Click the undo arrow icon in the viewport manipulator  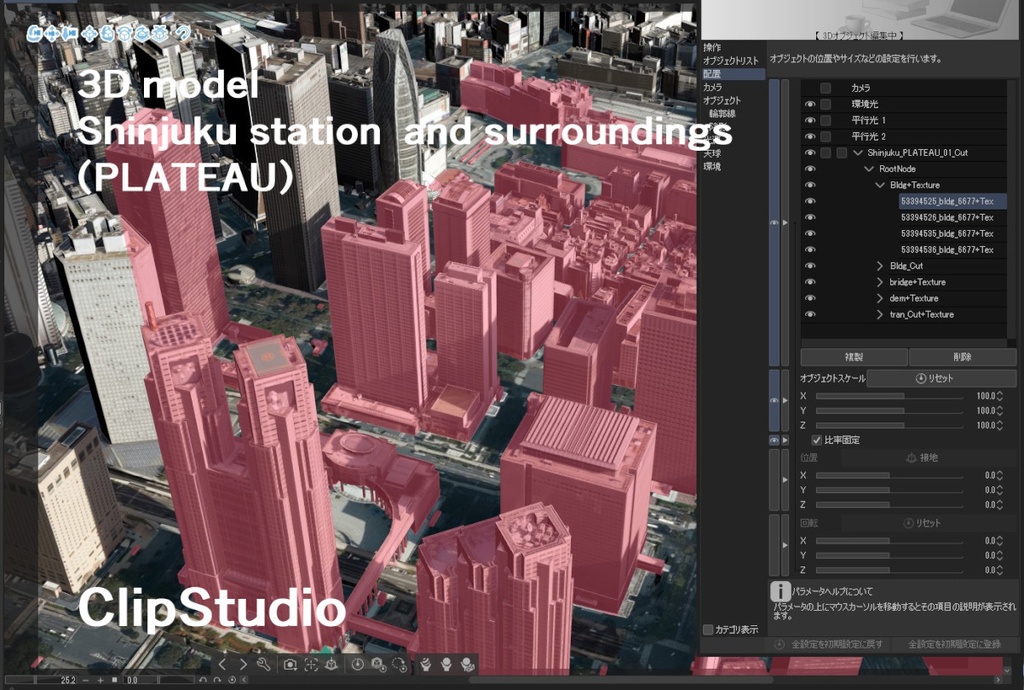[183, 33]
